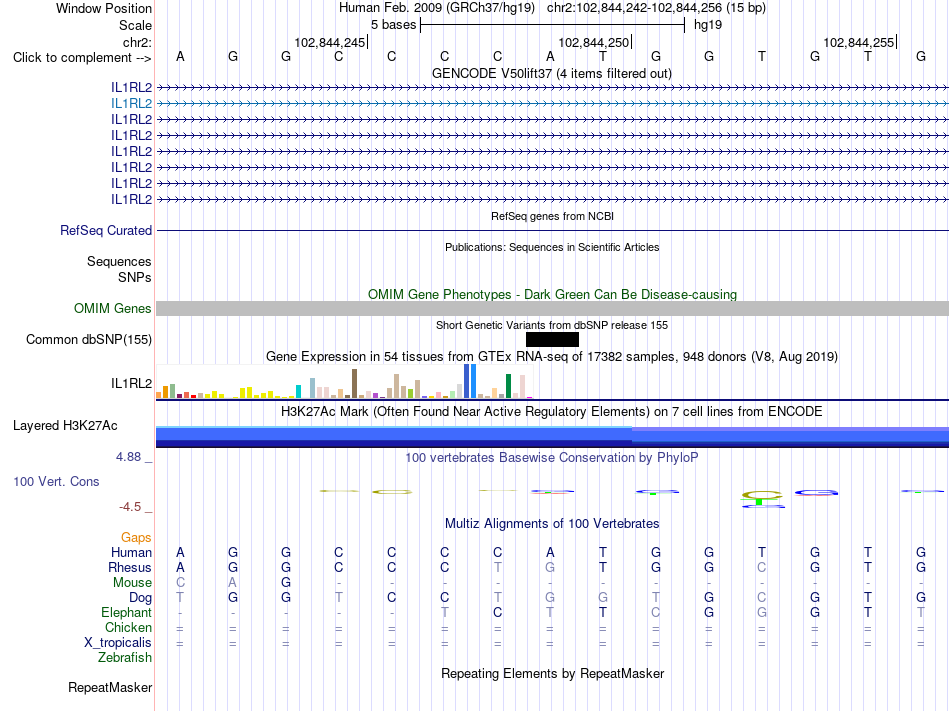Open the OMIM Gene Phenotypes track title
The height and width of the screenshot is (711, 950).
coord(552,294)
